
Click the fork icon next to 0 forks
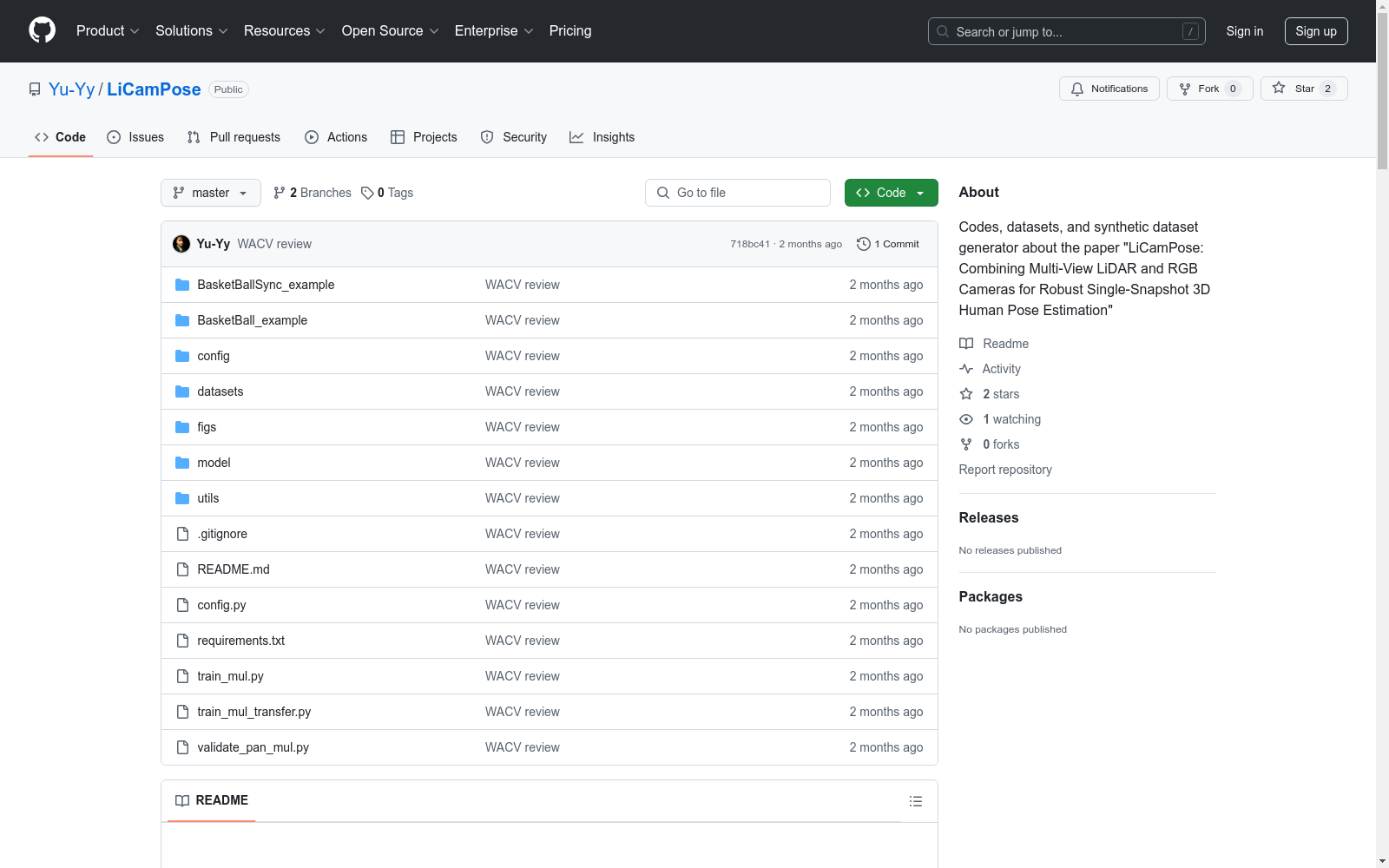pyautogui.click(x=966, y=444)
